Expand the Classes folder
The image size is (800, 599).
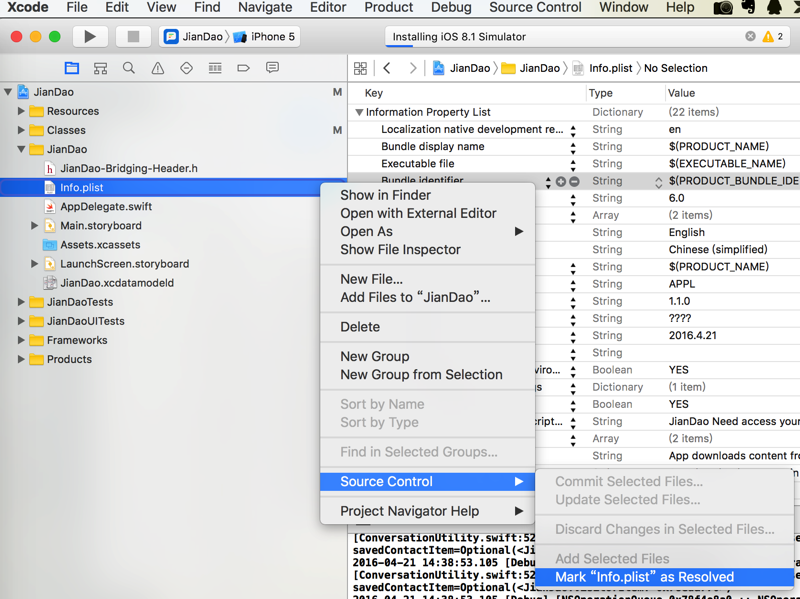(21, 130)
